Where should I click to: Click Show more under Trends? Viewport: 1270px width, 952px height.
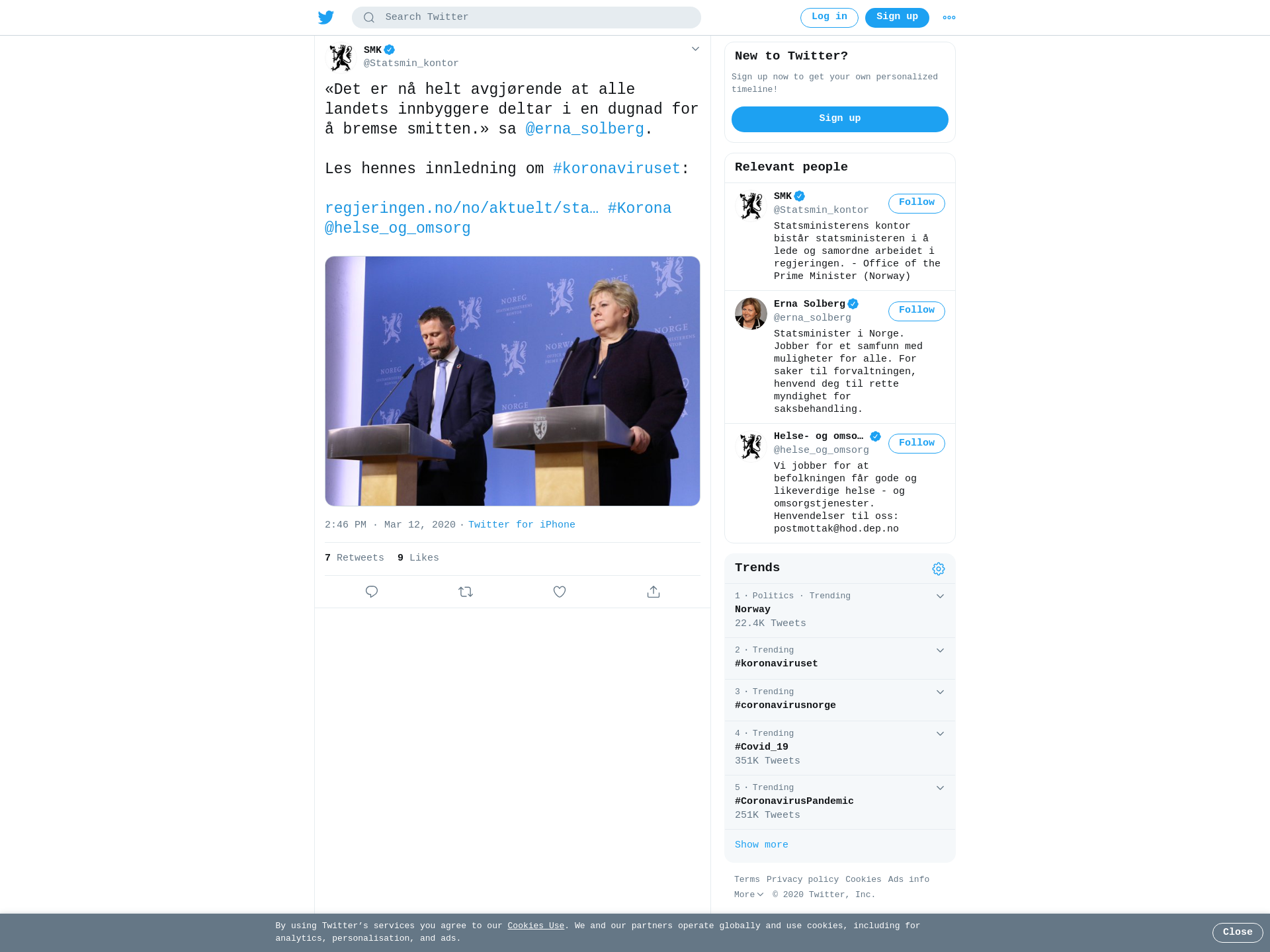pos(761,845)
